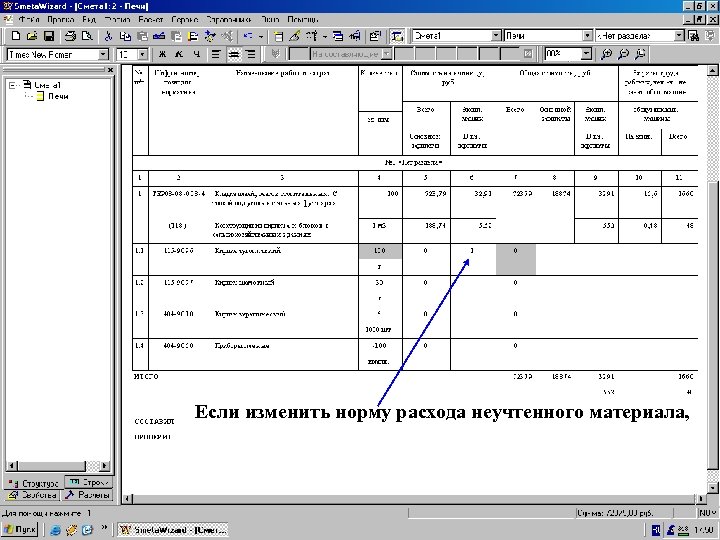Click the Open folder icon
The image size is (720, 540).
tap(32, 36)
